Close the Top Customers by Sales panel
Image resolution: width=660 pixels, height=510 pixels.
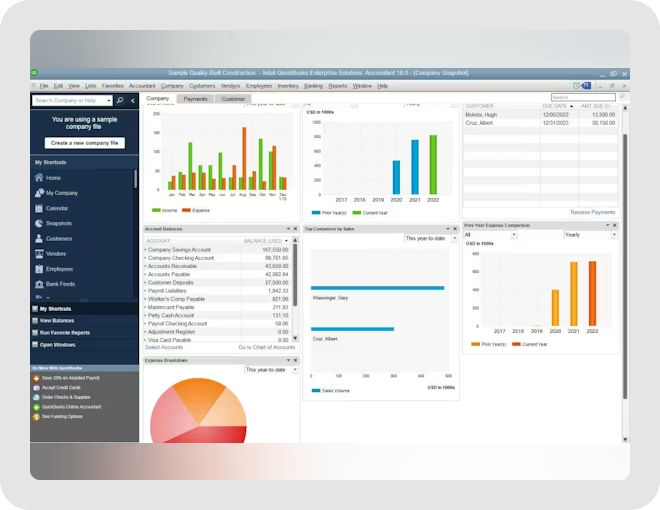455,229
